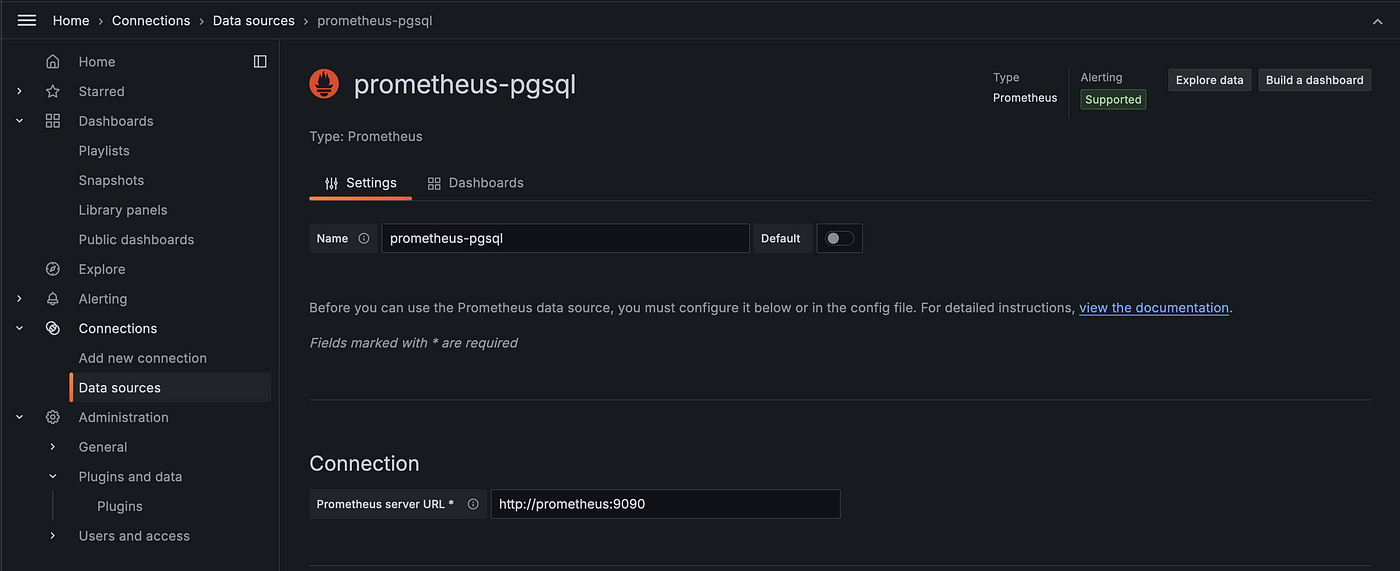
Task: Collapse the Plugins and data subsection
Action: pos(53,477)
